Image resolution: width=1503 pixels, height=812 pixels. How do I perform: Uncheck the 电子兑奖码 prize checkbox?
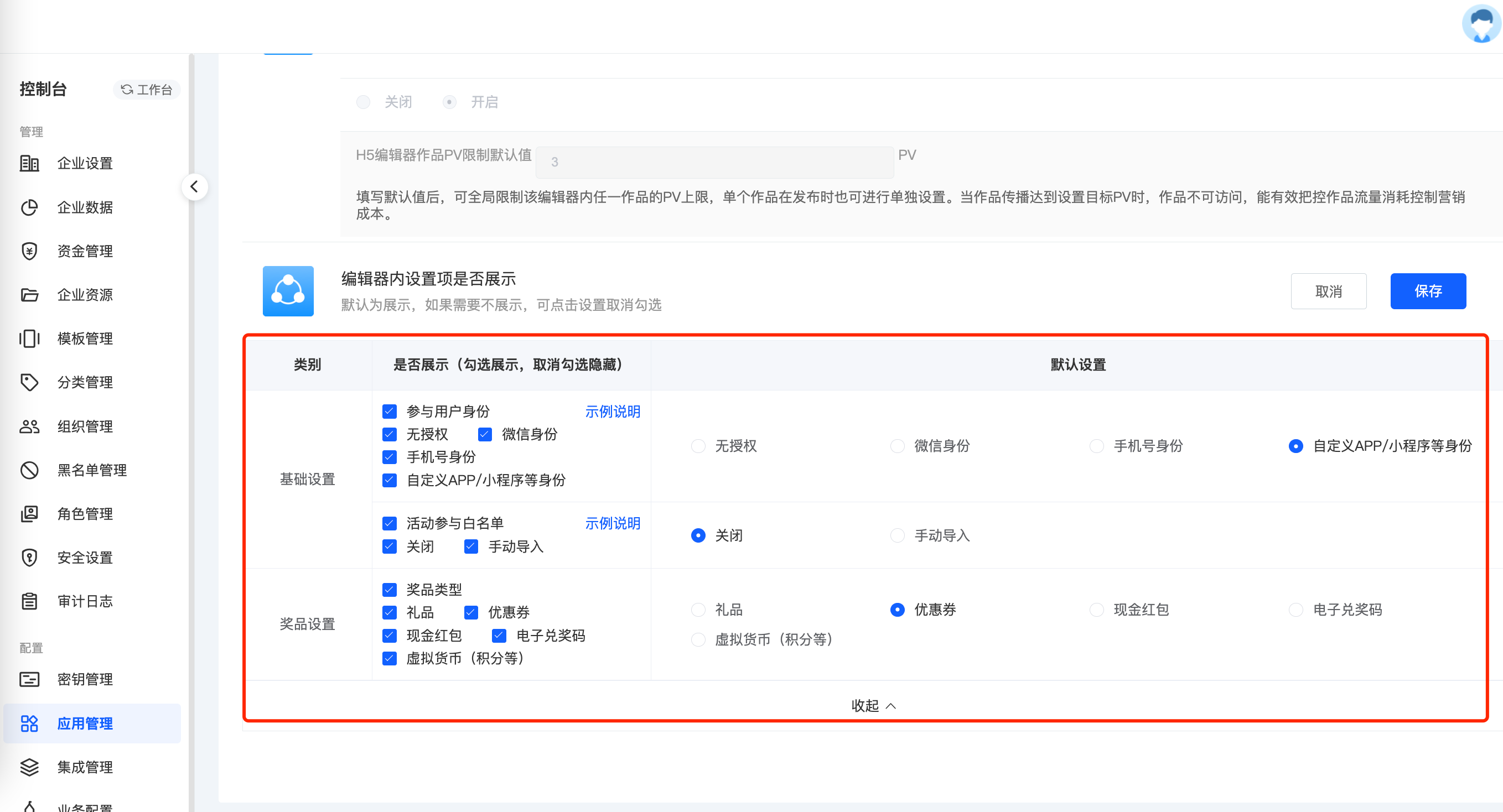click(x=499, y=636)
